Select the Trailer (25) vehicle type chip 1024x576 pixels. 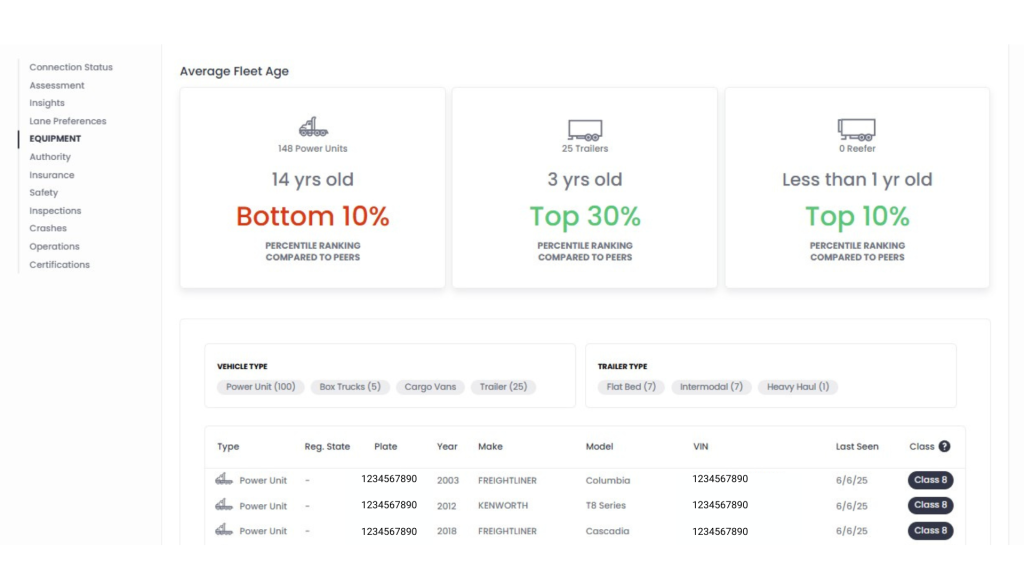point(503,387)
